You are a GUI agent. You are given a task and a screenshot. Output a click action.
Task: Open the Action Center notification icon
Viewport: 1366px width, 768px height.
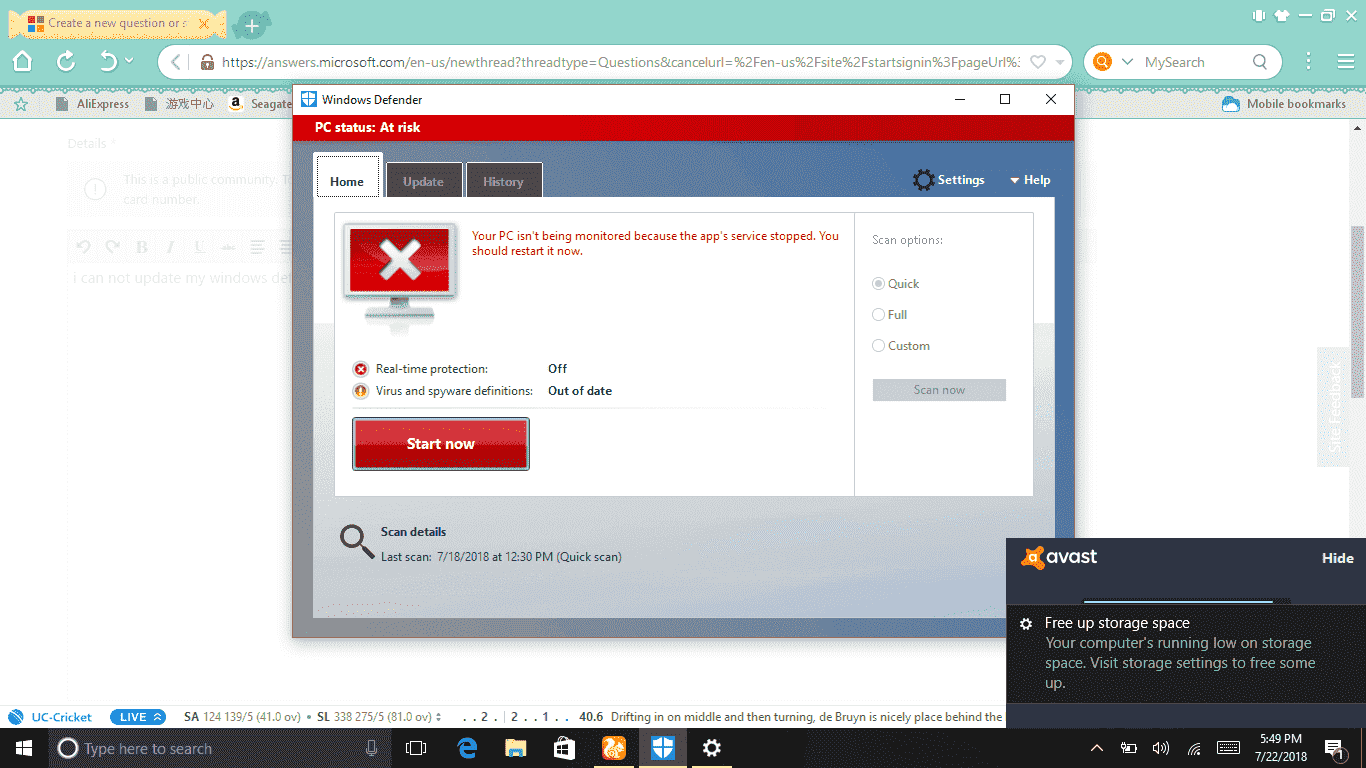1334,748
